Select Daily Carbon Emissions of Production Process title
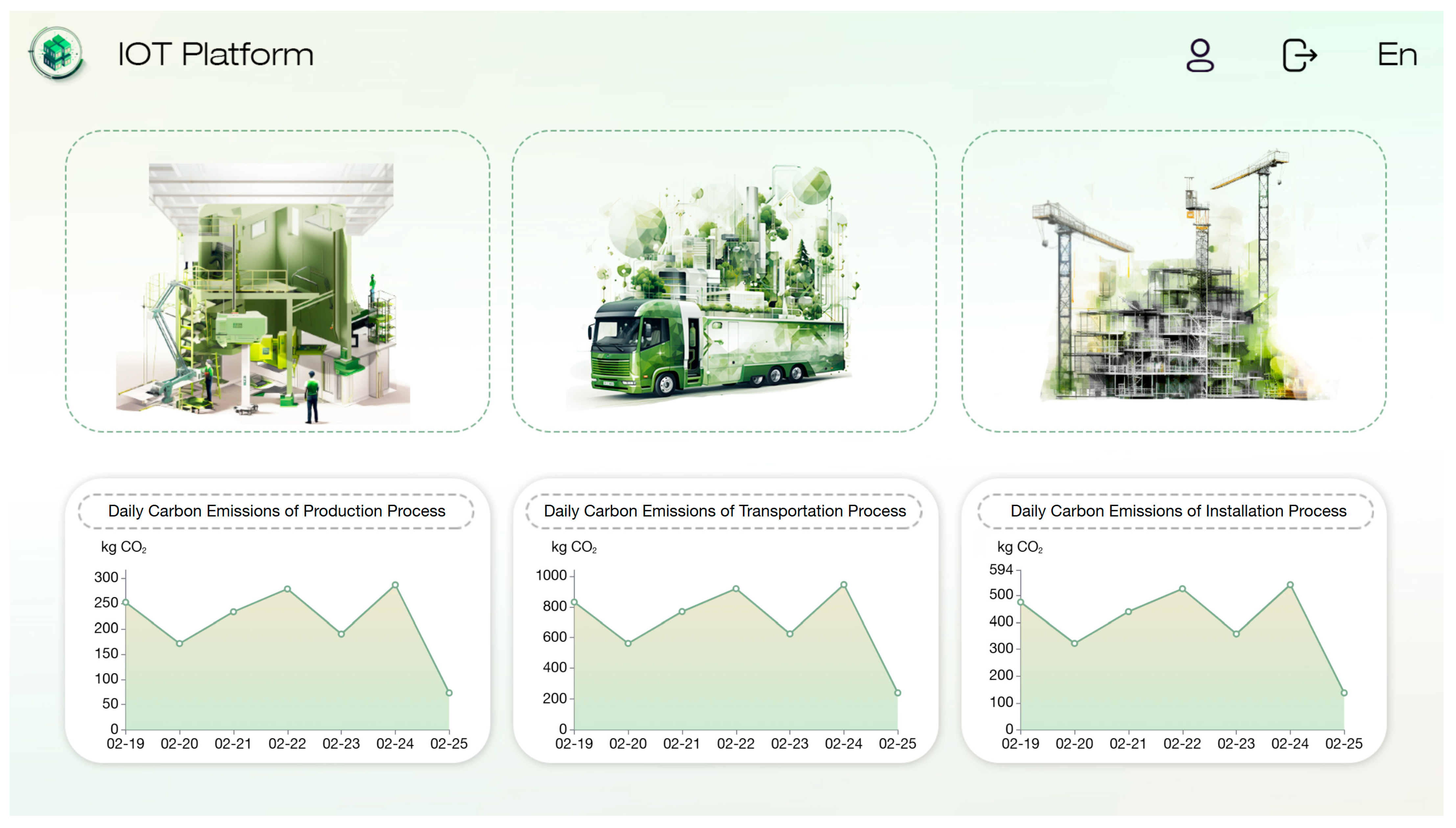This screenshot has height=828, width=1456. (276, 511)
